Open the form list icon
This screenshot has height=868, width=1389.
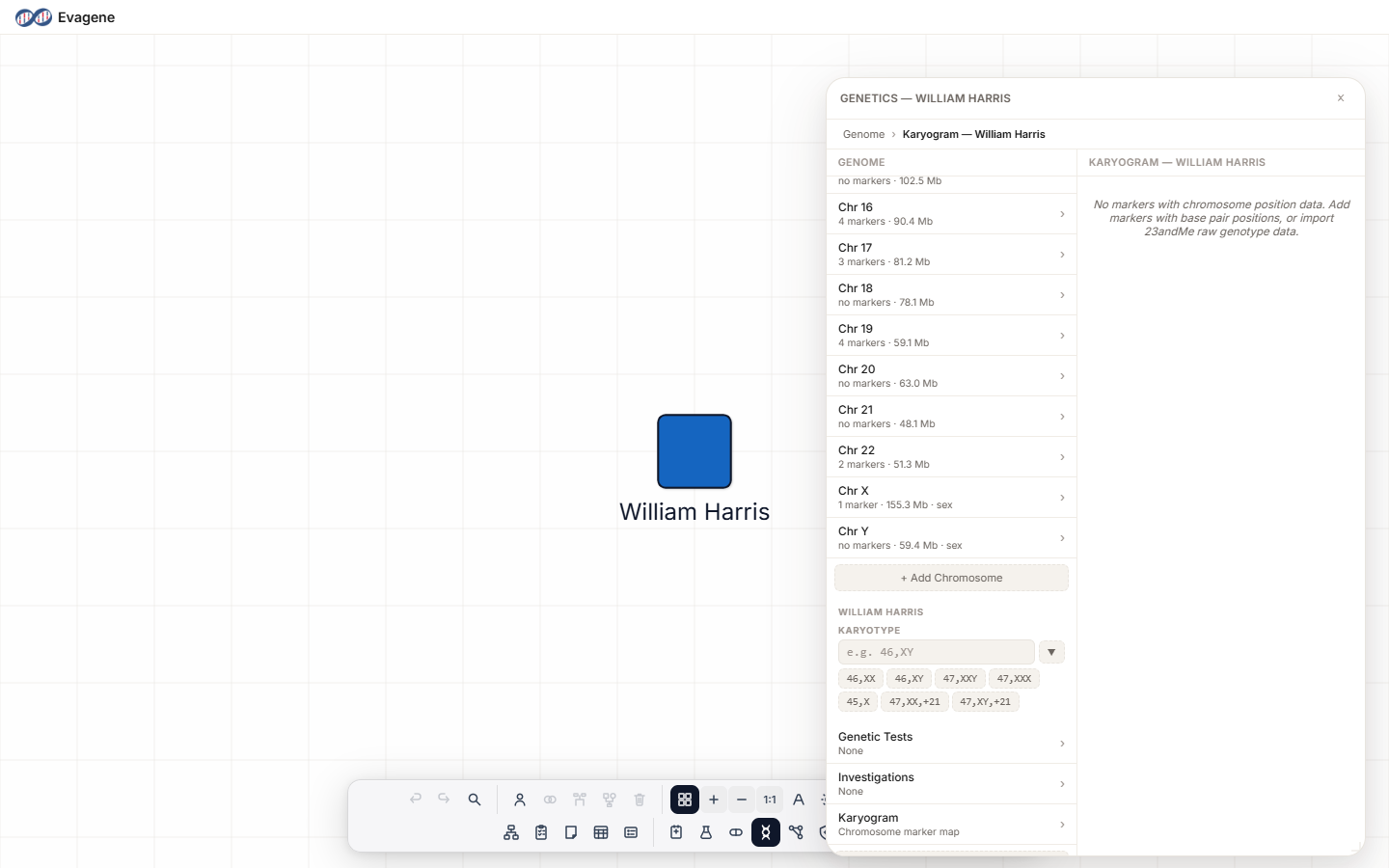[x=631, y=832]
